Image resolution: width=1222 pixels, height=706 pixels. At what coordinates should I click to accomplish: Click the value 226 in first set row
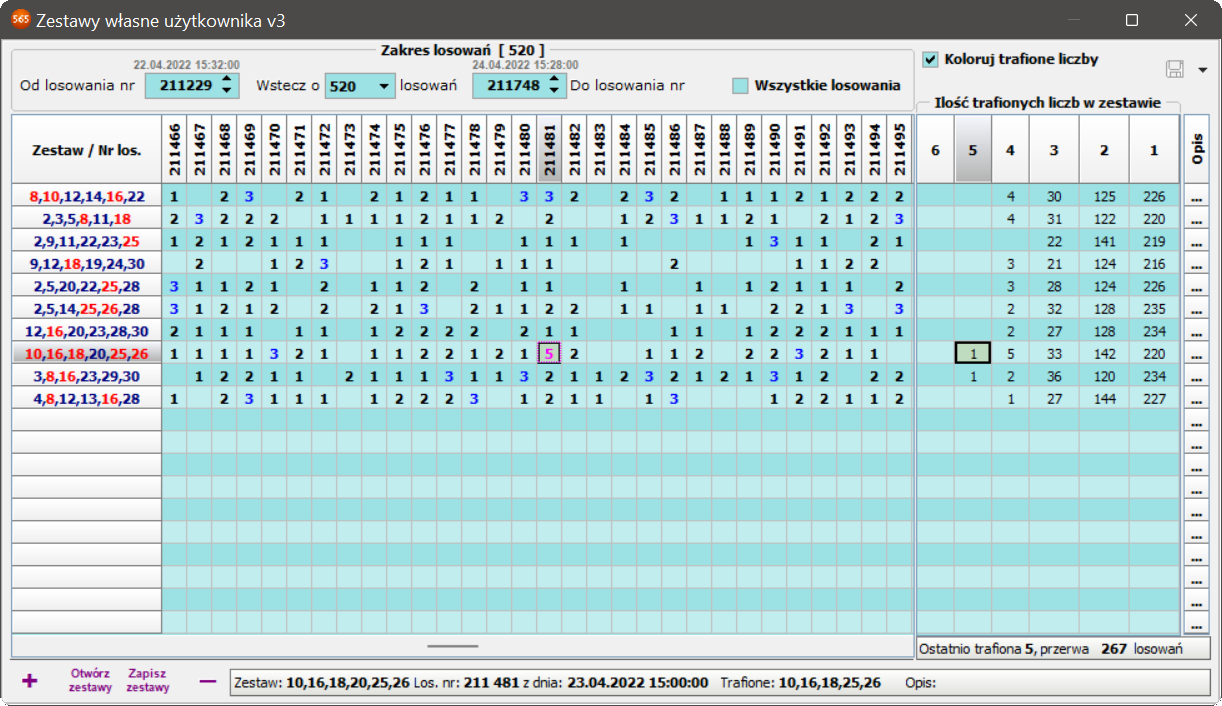tap(1154, 196)
